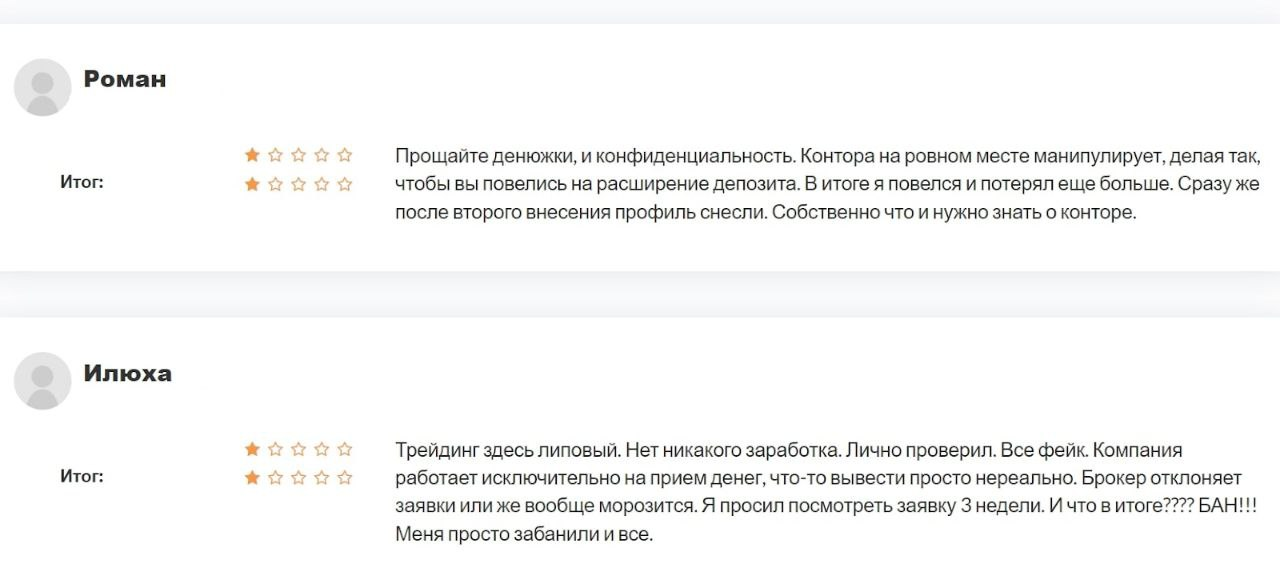Open reviewer name Илюха
1280x580 pixels.
pyautogui.click(x=128, y=374)
